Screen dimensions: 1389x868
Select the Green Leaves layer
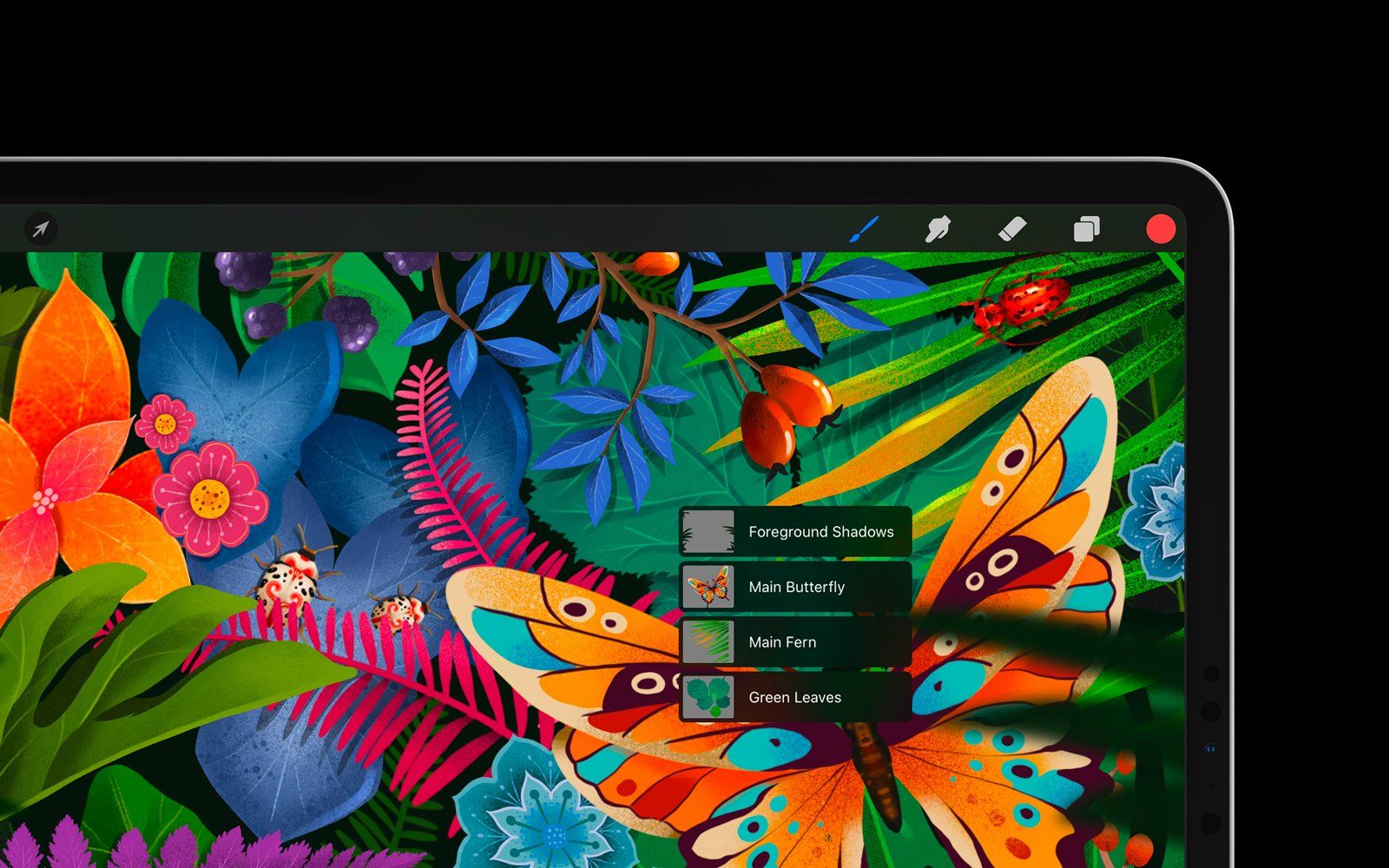point(795,697)
